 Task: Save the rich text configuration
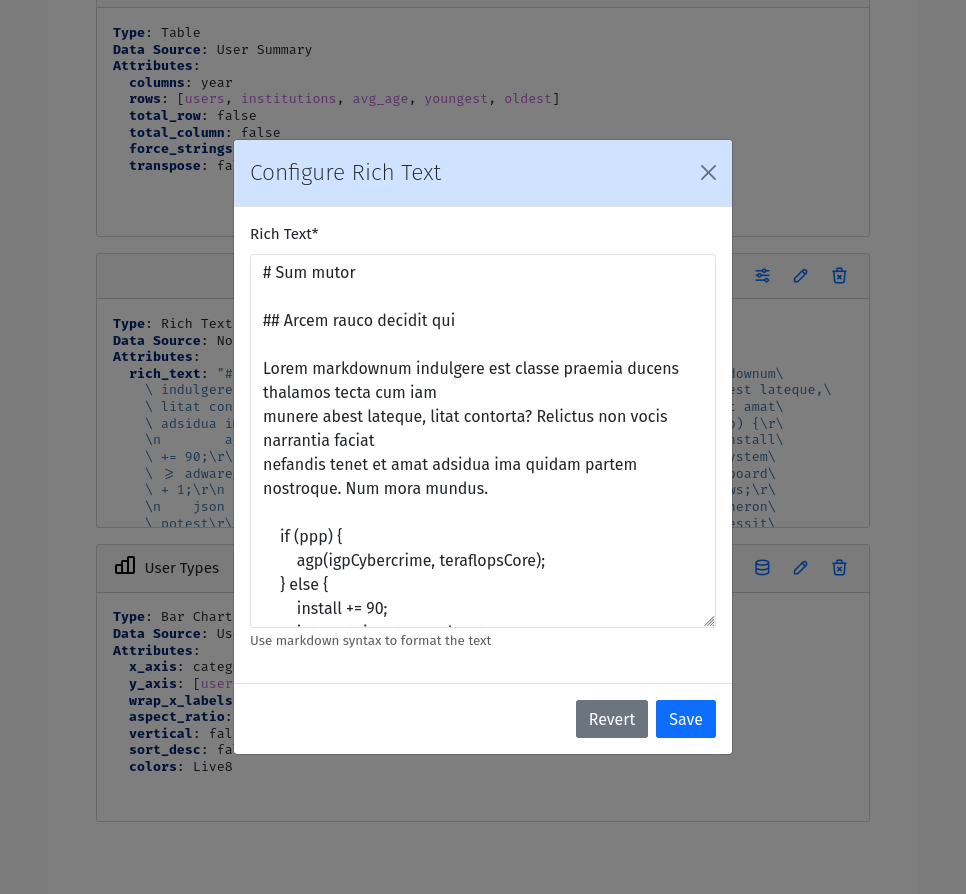[686, 719]
